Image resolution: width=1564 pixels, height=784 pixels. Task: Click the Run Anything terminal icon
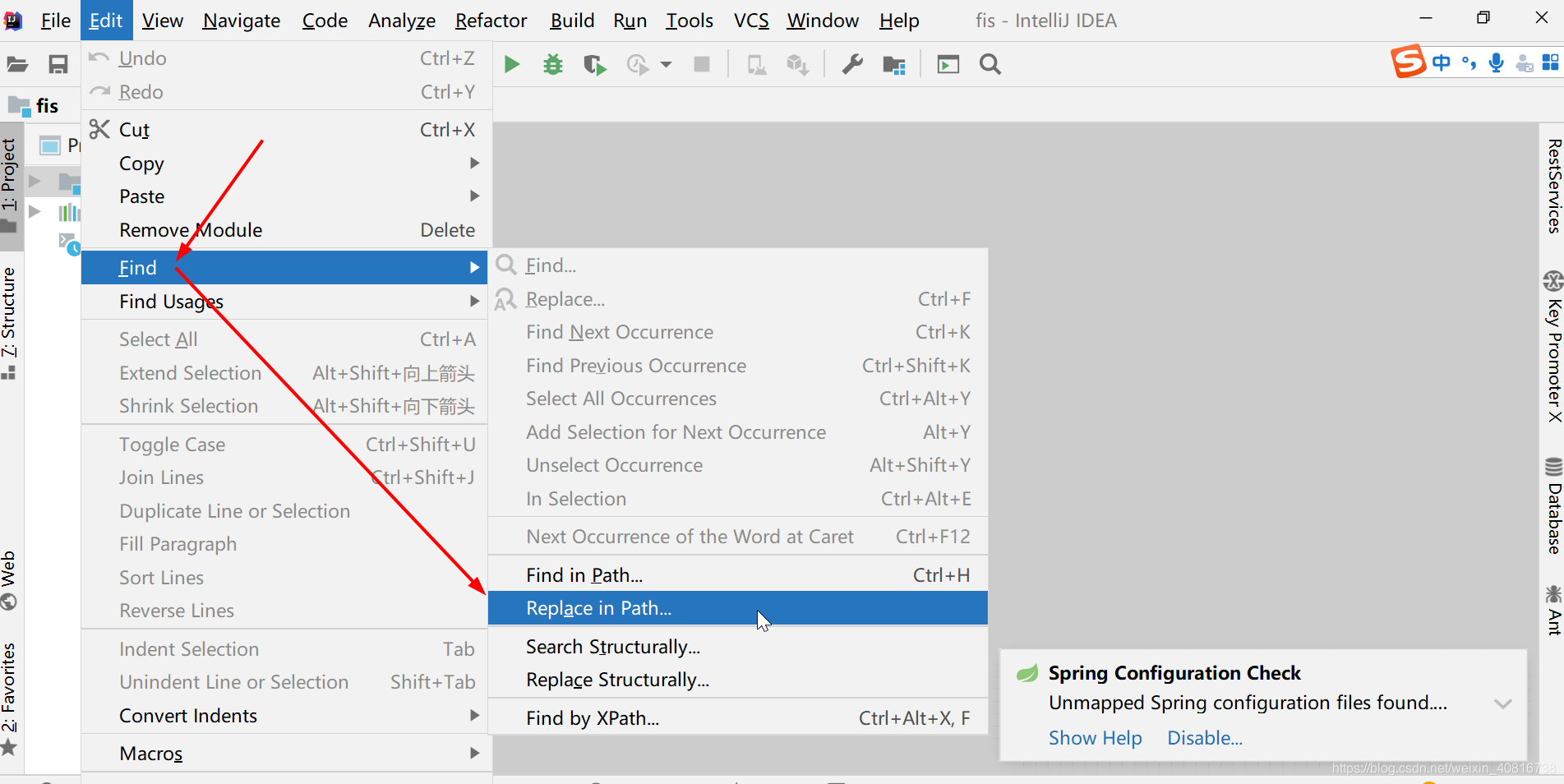(948, 64)
